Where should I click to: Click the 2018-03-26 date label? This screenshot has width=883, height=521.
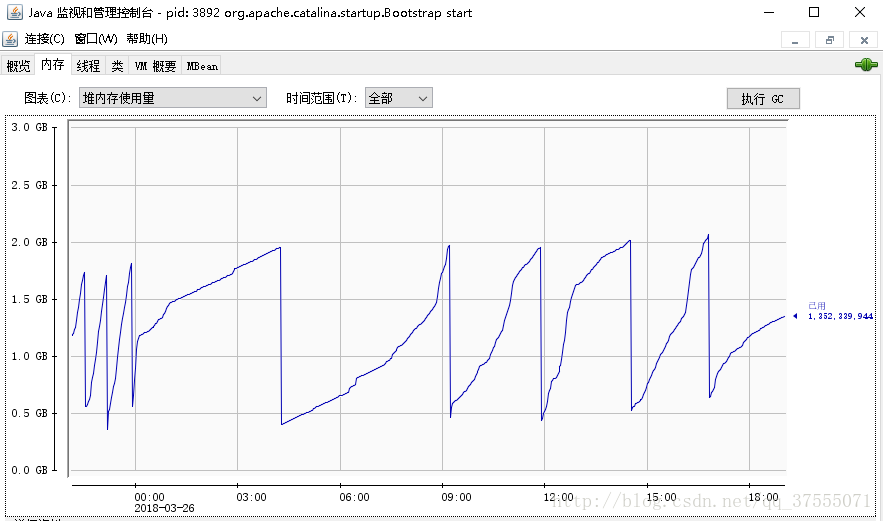click(164, 508)
